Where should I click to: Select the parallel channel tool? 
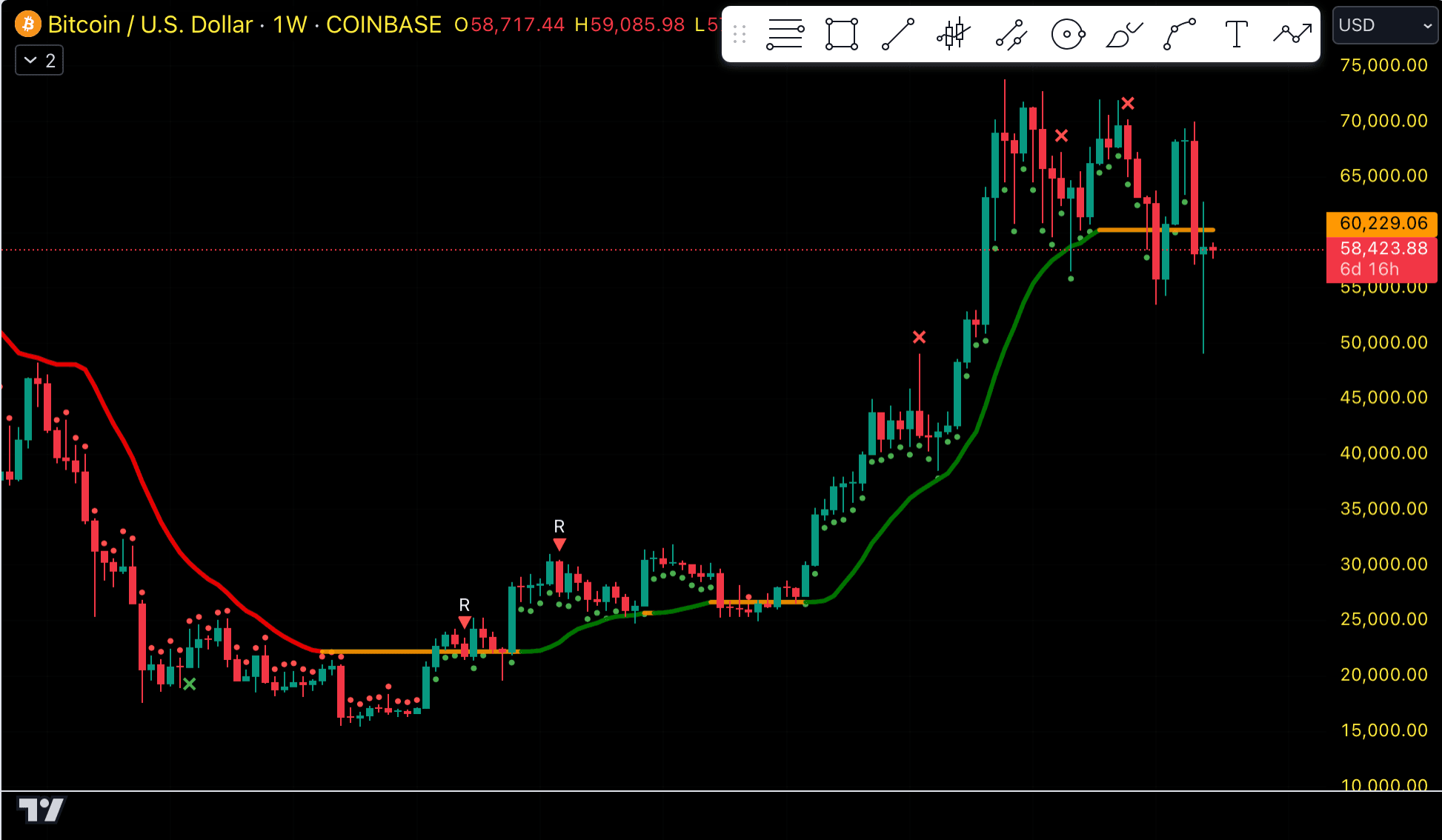tap(1011, 34)
